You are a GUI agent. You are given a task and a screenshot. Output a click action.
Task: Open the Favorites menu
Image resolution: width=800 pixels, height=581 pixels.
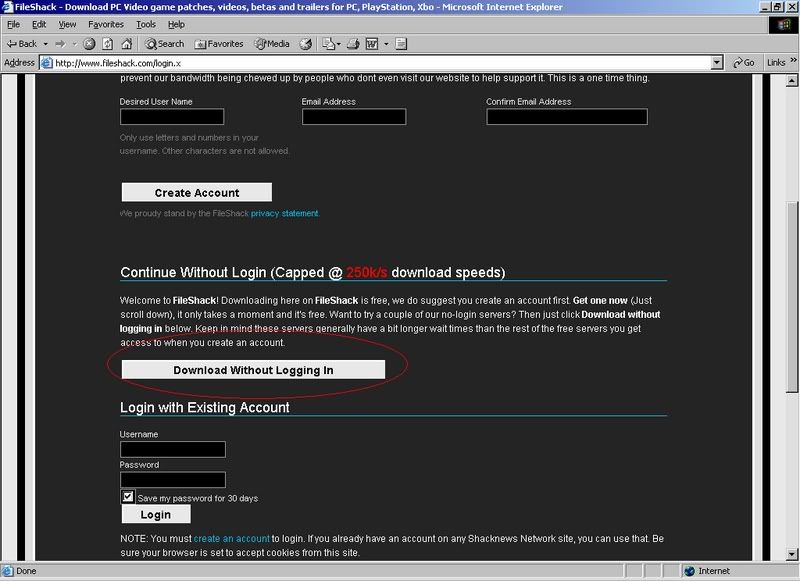coord(106,24)
